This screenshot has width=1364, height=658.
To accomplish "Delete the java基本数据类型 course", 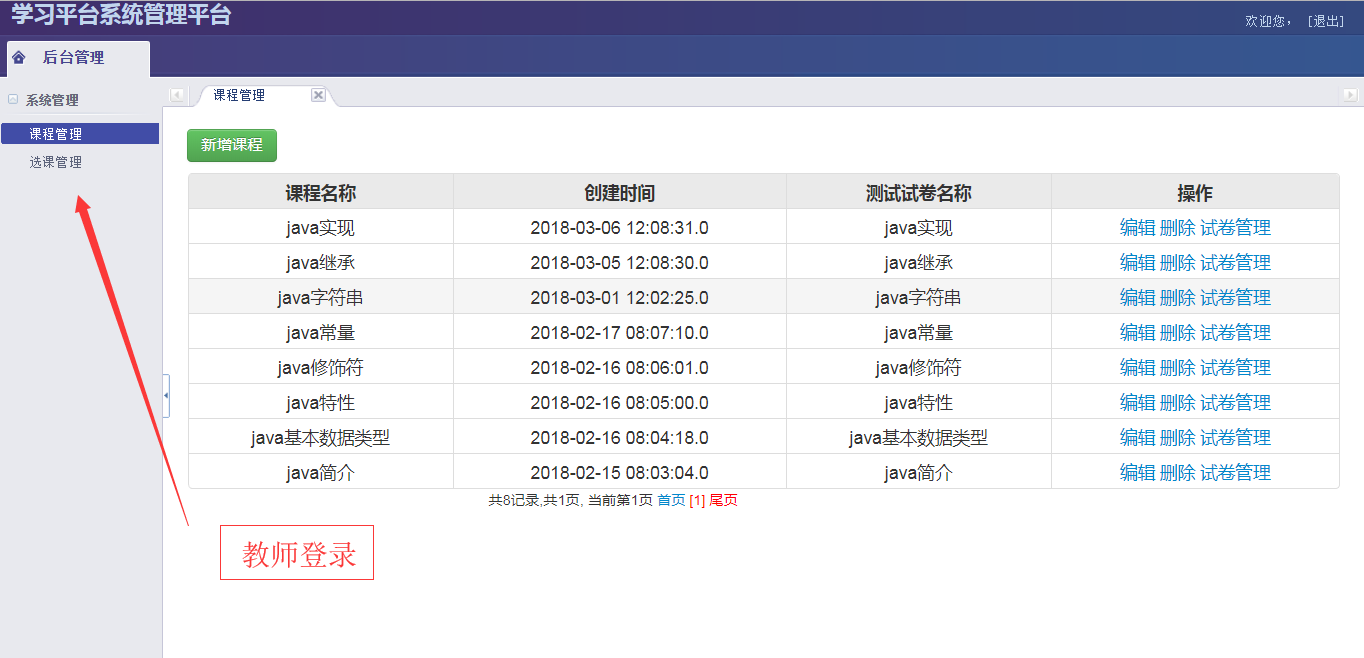I will [1177, 438].
